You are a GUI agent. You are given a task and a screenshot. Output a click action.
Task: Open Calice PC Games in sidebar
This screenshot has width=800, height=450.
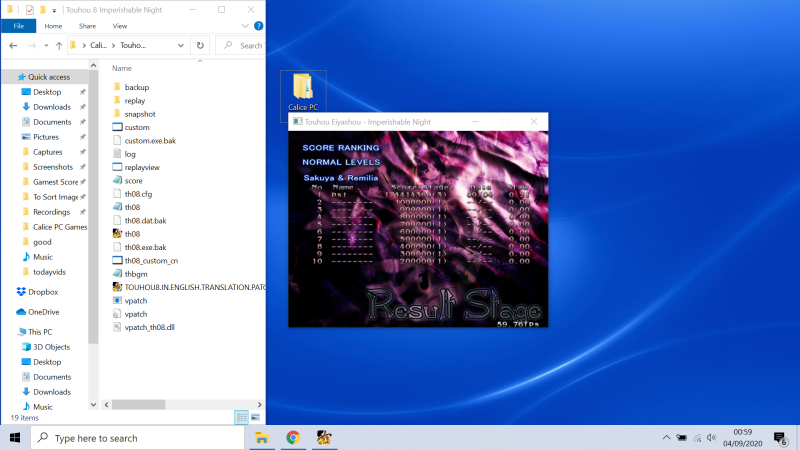pyautogui.click(x=60, y=227)
